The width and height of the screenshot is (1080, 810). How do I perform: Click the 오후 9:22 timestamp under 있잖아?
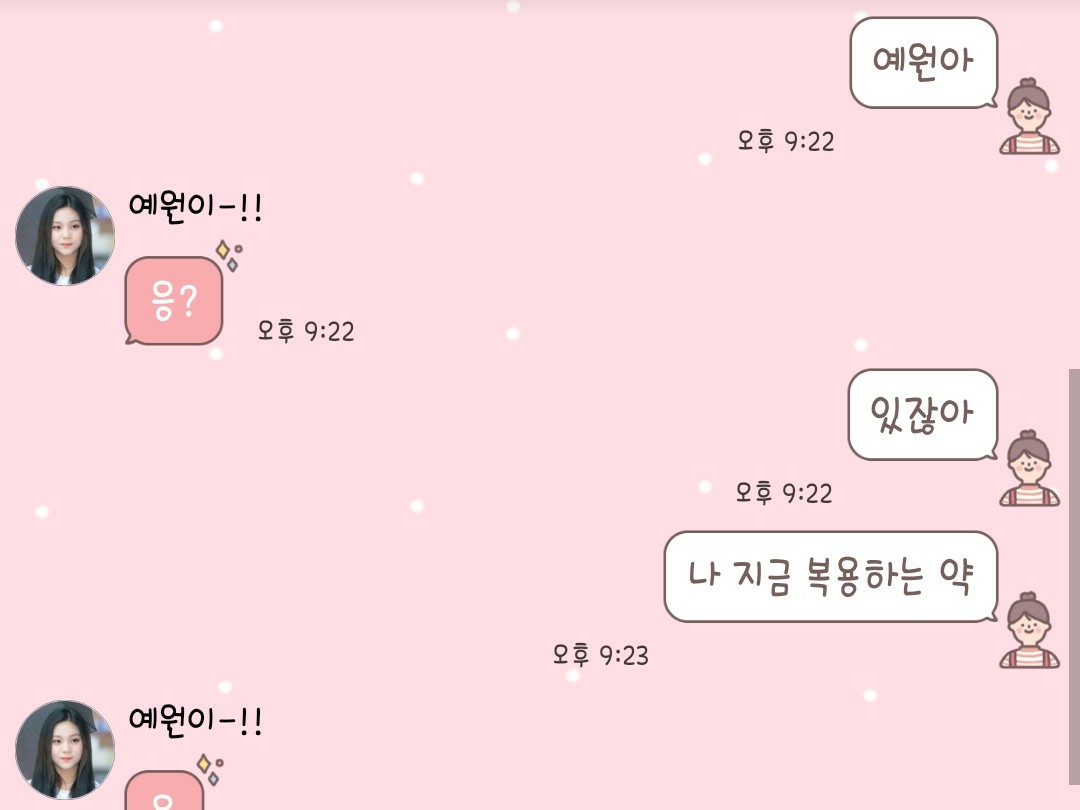click(784, 493)
